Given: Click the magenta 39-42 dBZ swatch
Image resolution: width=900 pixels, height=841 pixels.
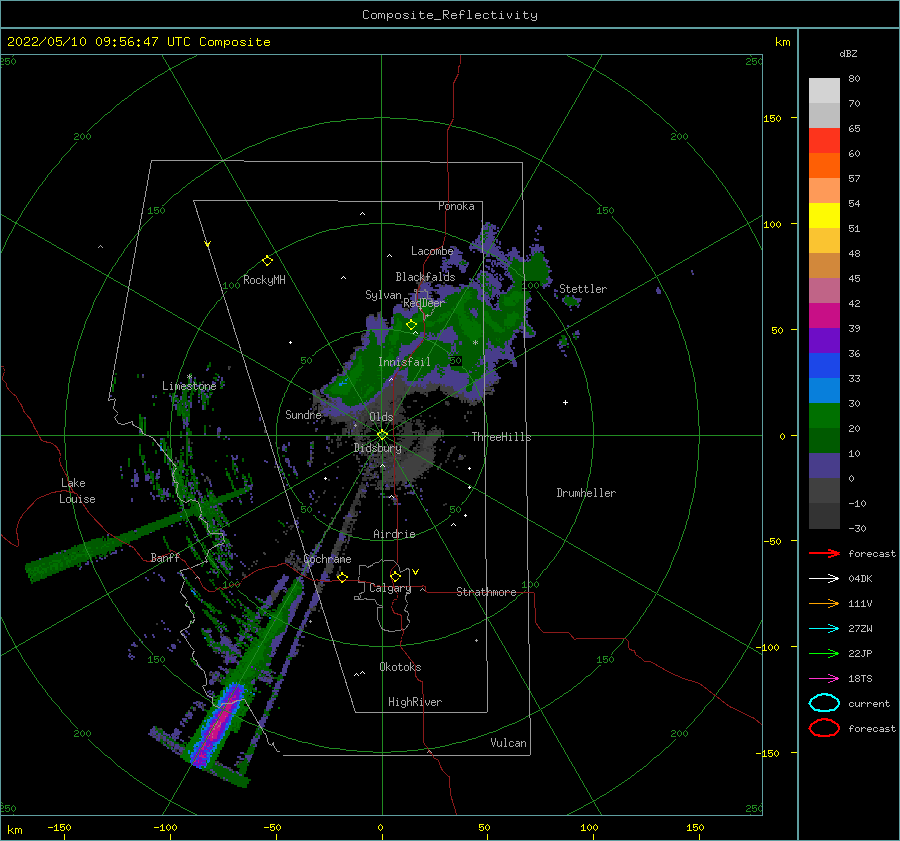Looking at the screenshot, I should [824, 316].
